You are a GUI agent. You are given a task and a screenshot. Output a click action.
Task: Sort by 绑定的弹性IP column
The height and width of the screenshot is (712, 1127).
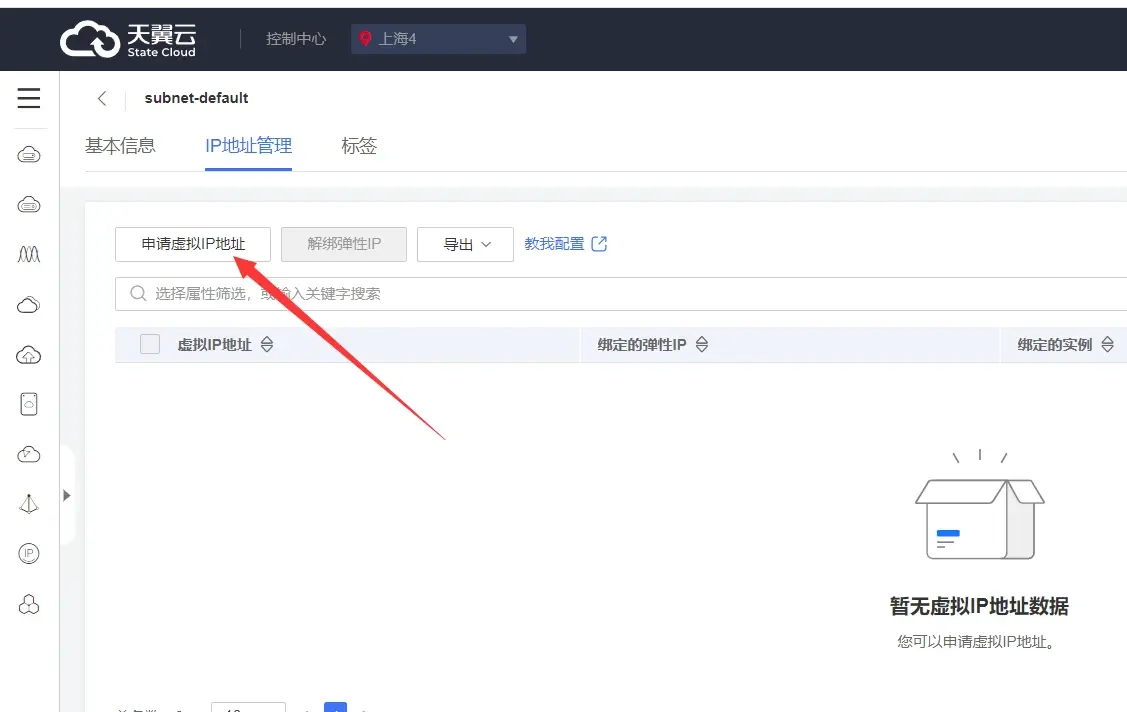tap(702, 344)
